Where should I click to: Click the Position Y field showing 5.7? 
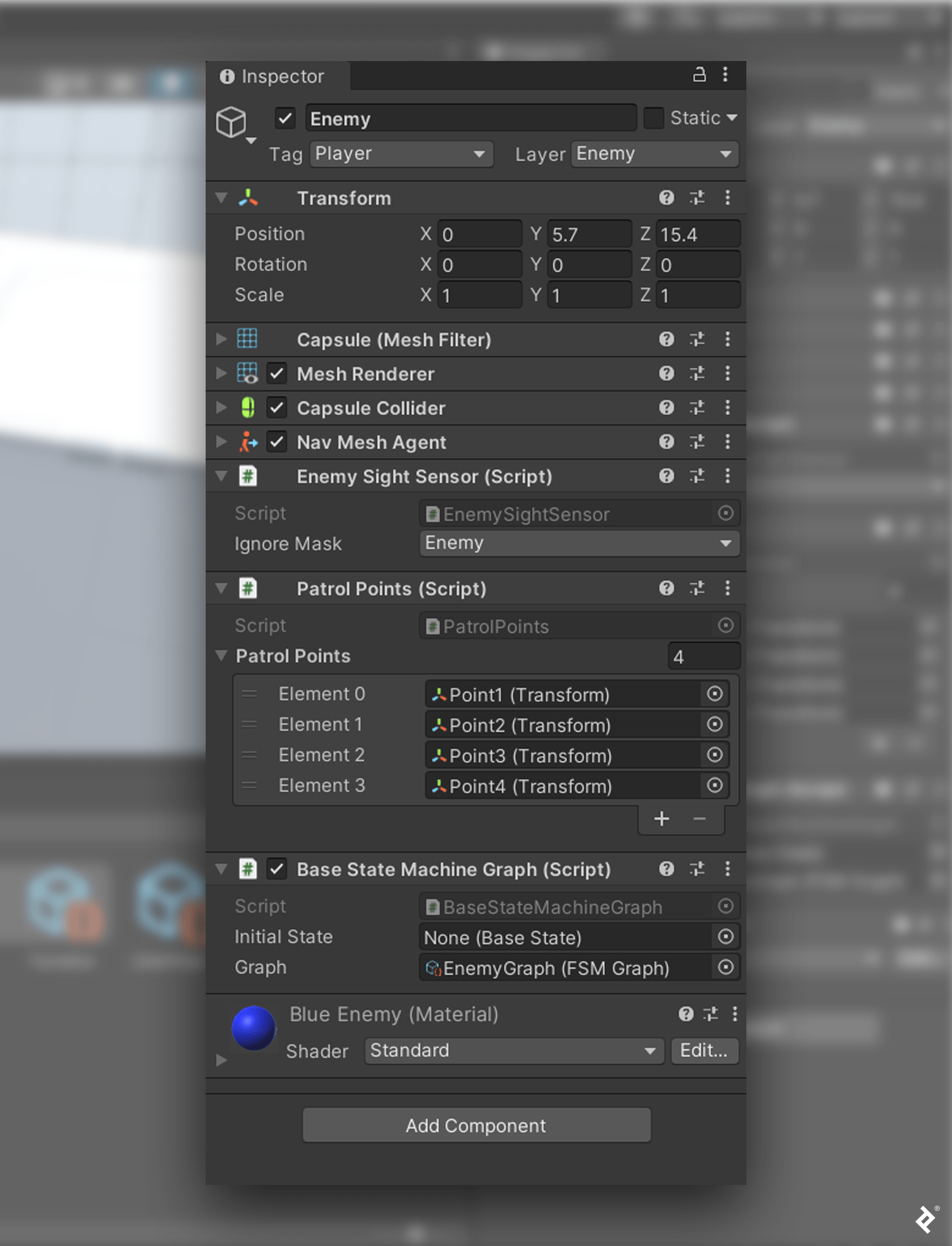click(x=588, y=234)
